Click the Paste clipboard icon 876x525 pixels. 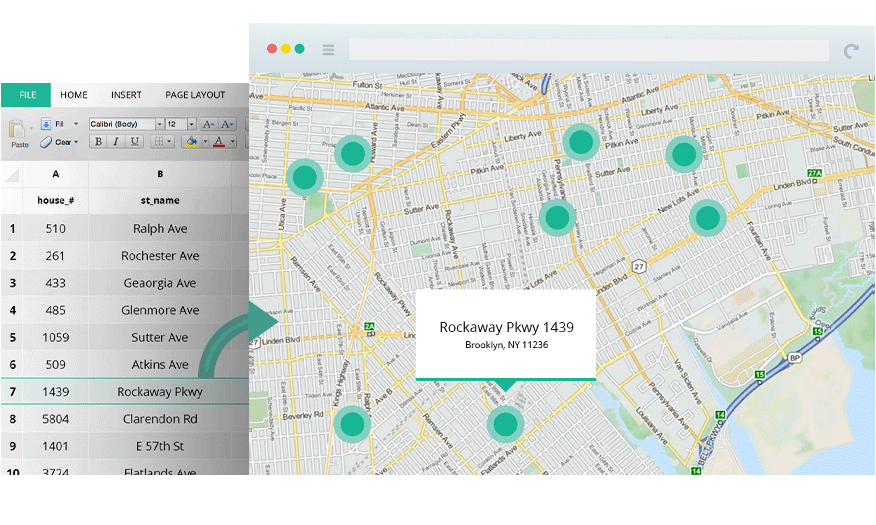[x=17, y=128]
